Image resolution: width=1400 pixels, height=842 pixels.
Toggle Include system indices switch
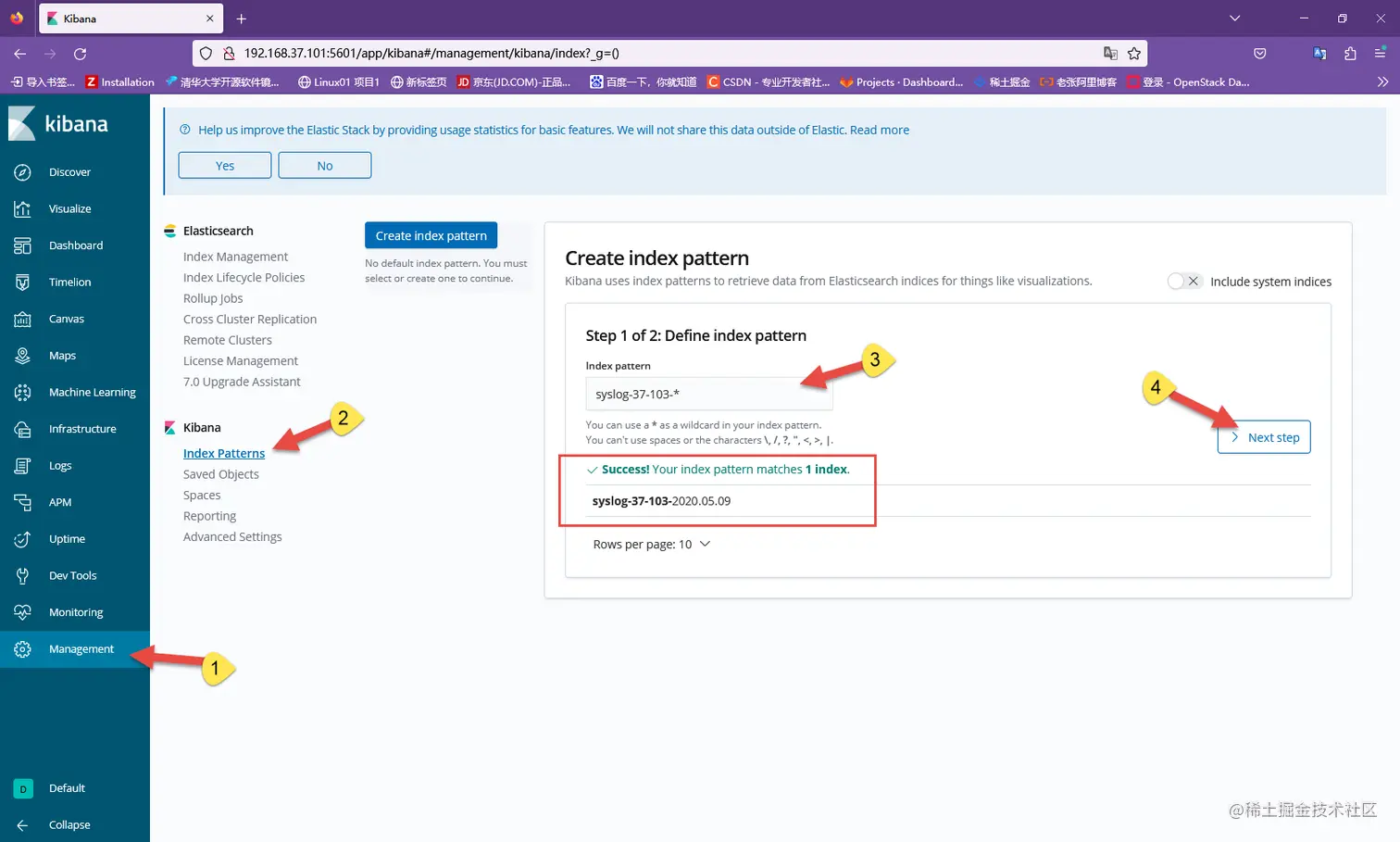click(x=1184, y=281)
